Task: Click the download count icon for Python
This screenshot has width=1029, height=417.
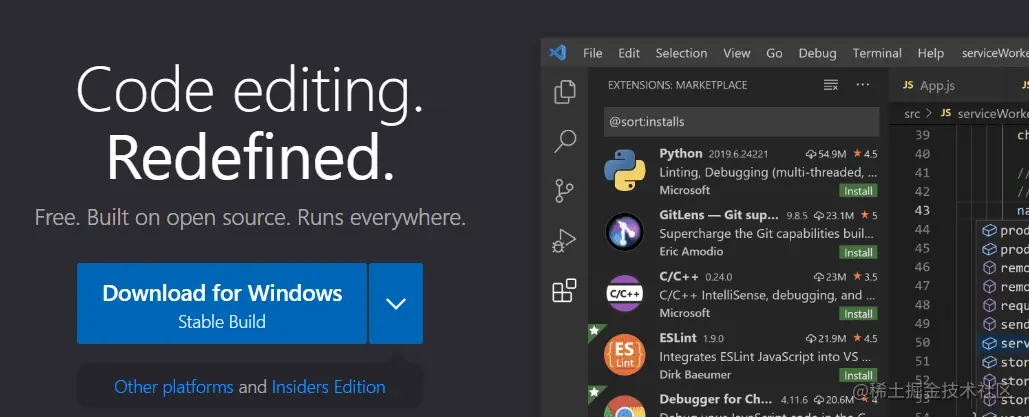Action: click(812, 154)
